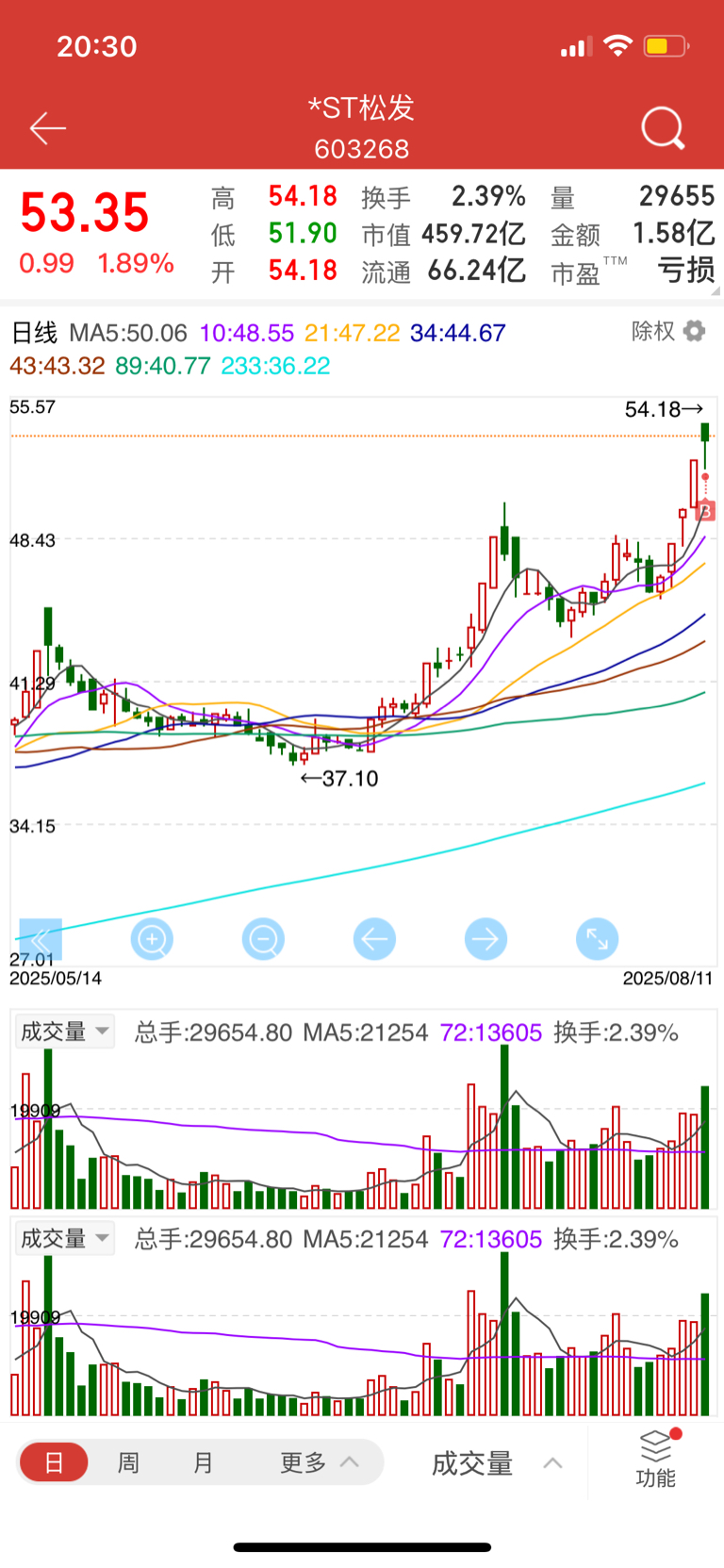Screen dimensions: 724x1568
Task: Tap green MA 89:40.77 value
Action: [163, 366]
